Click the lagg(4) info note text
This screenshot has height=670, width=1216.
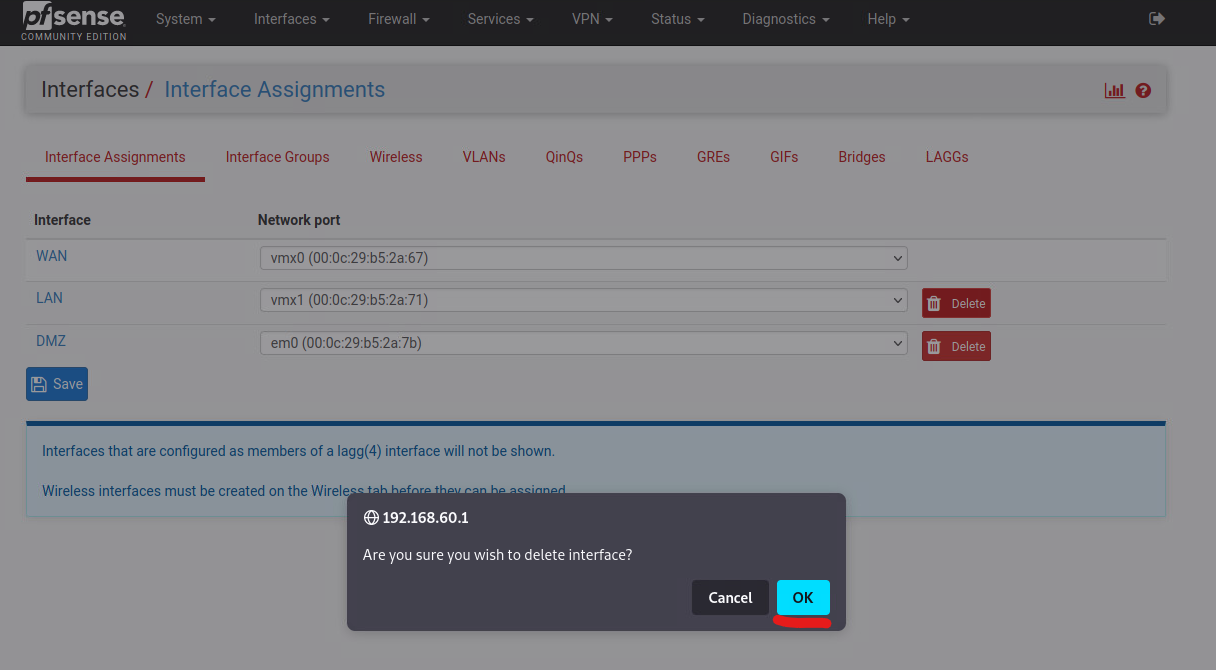[298, 451]
